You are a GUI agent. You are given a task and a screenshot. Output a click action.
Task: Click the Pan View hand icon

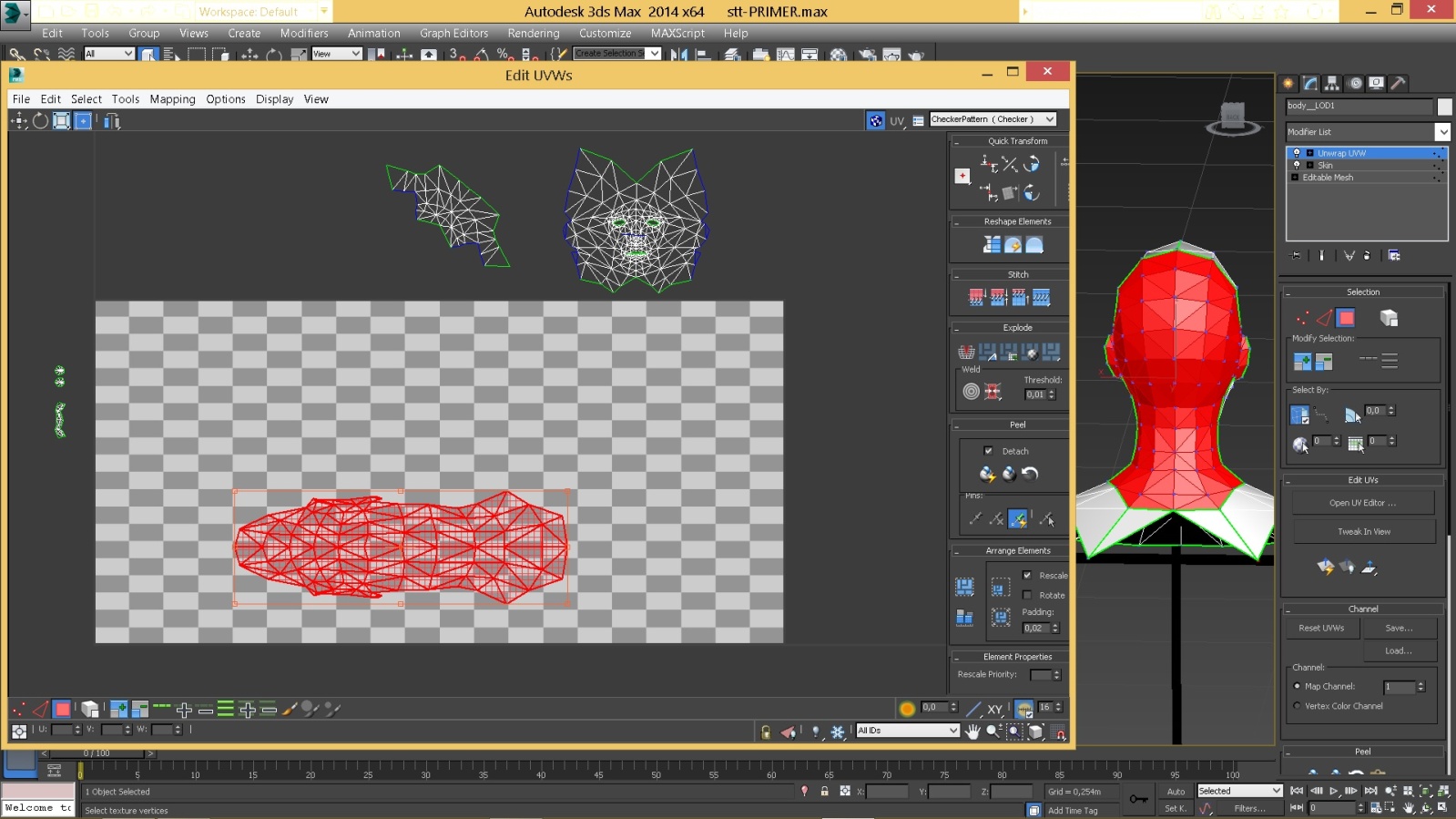tap(972, 732)
